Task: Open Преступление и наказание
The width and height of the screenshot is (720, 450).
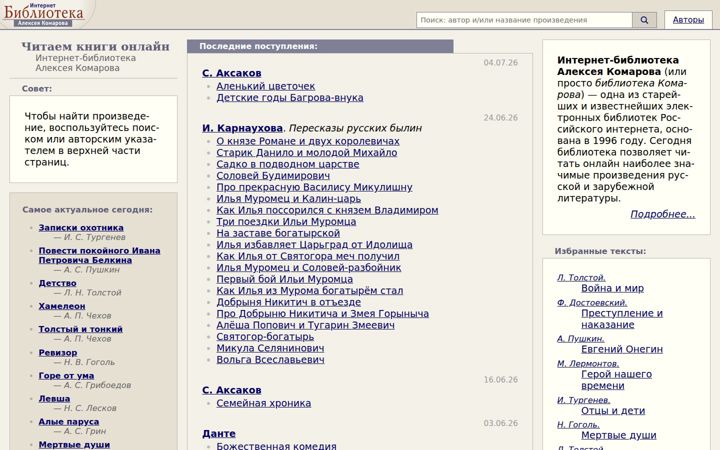Action: point(622,319)
